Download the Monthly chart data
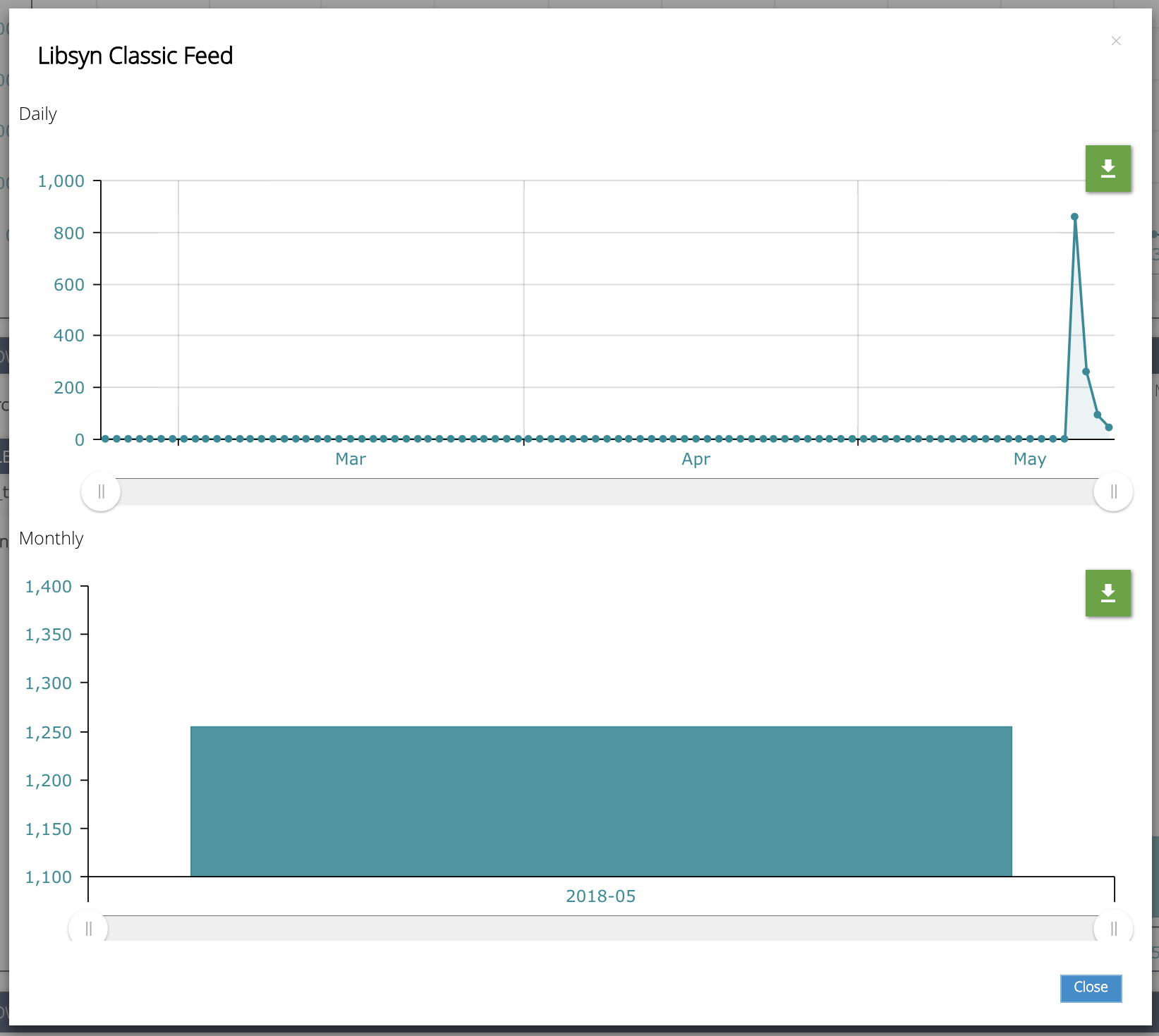The width and height of the screenshot is (1159, 1036). click(x=1108, y=593)
